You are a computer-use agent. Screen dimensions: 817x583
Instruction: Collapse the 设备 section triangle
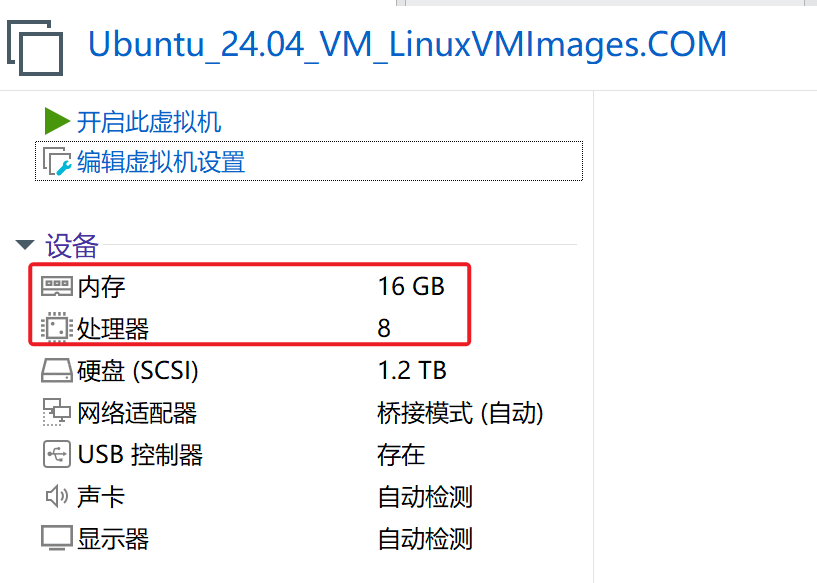click(x=25, y=245)
